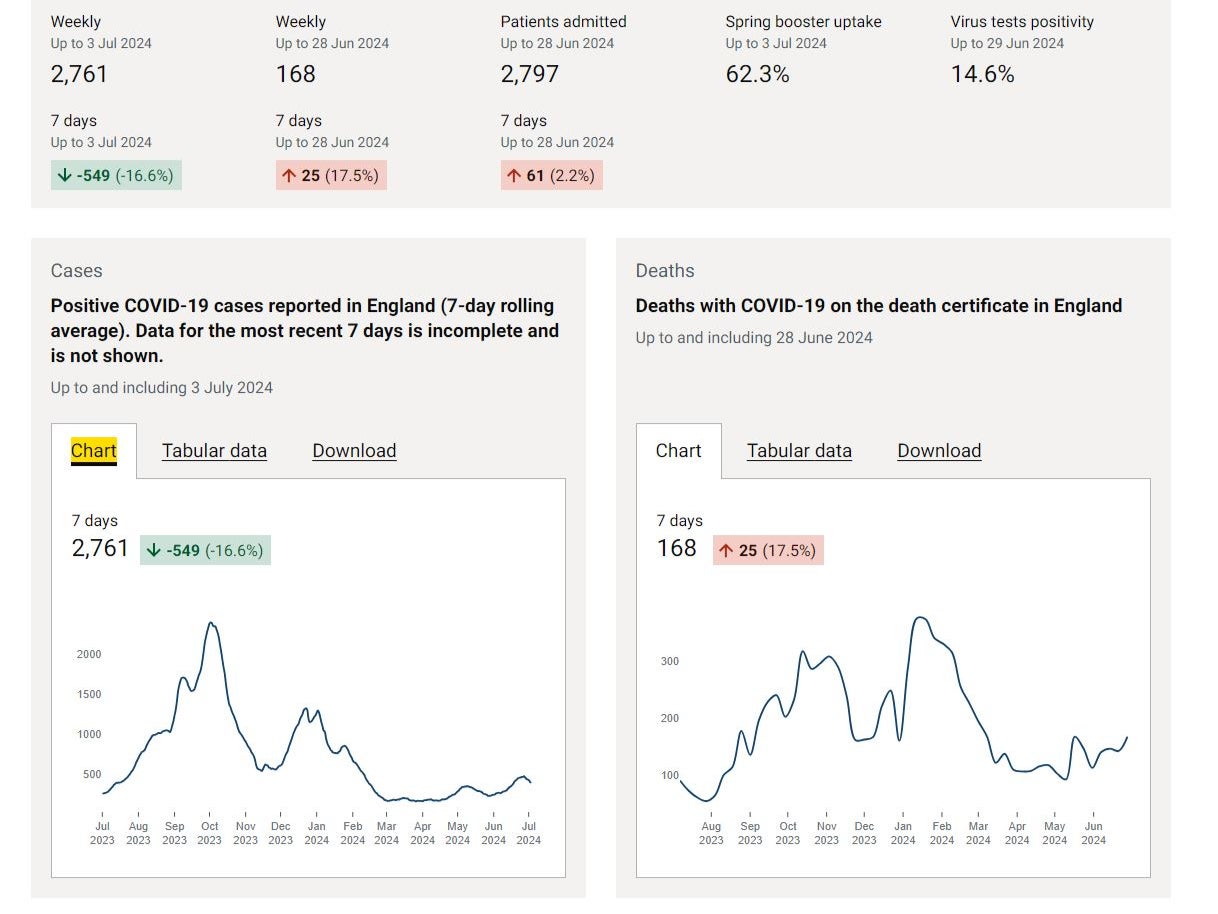Open the Download tab in the Cases card

click(354, 451)
